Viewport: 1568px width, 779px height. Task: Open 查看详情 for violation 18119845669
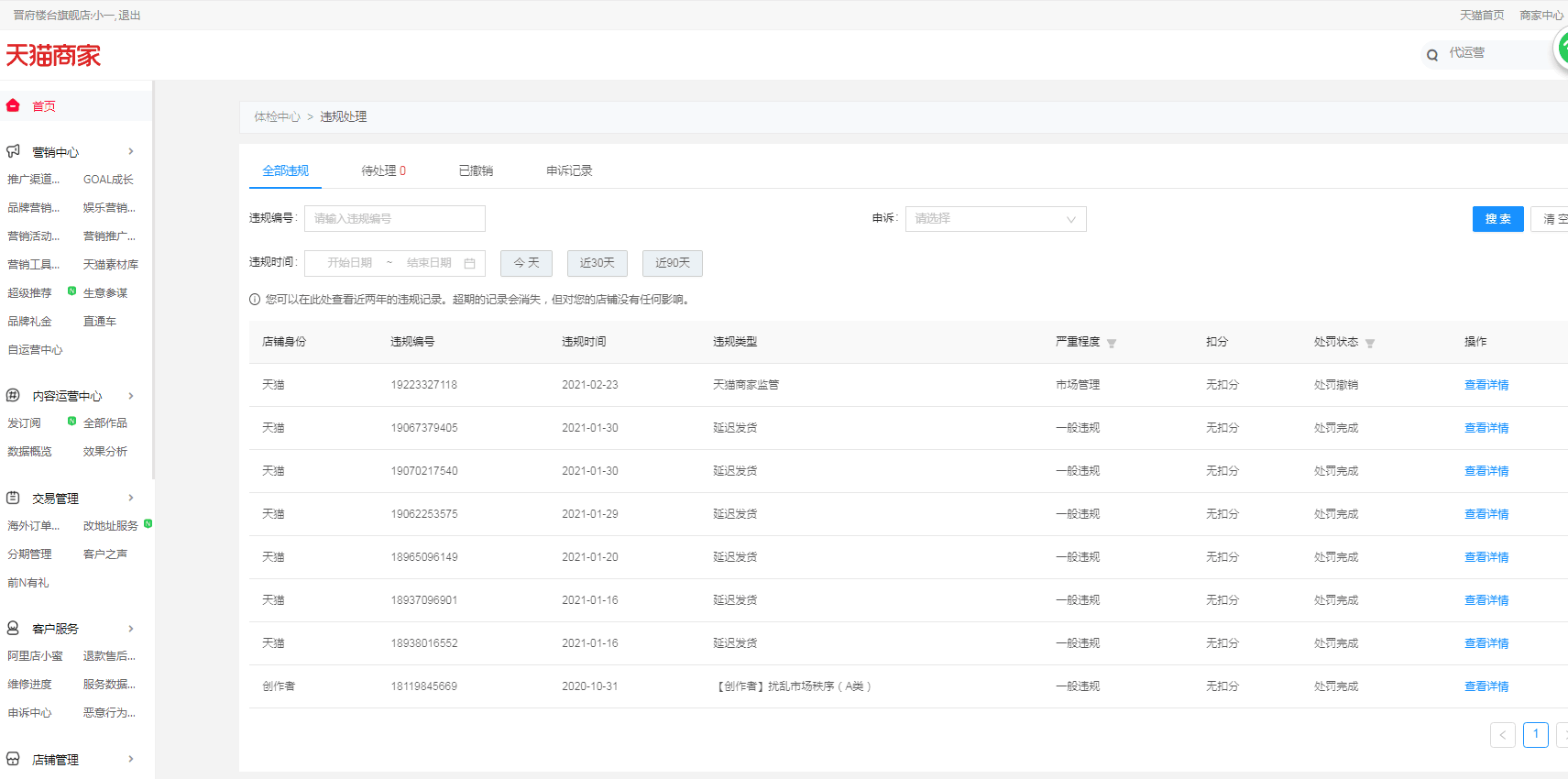1486,686
